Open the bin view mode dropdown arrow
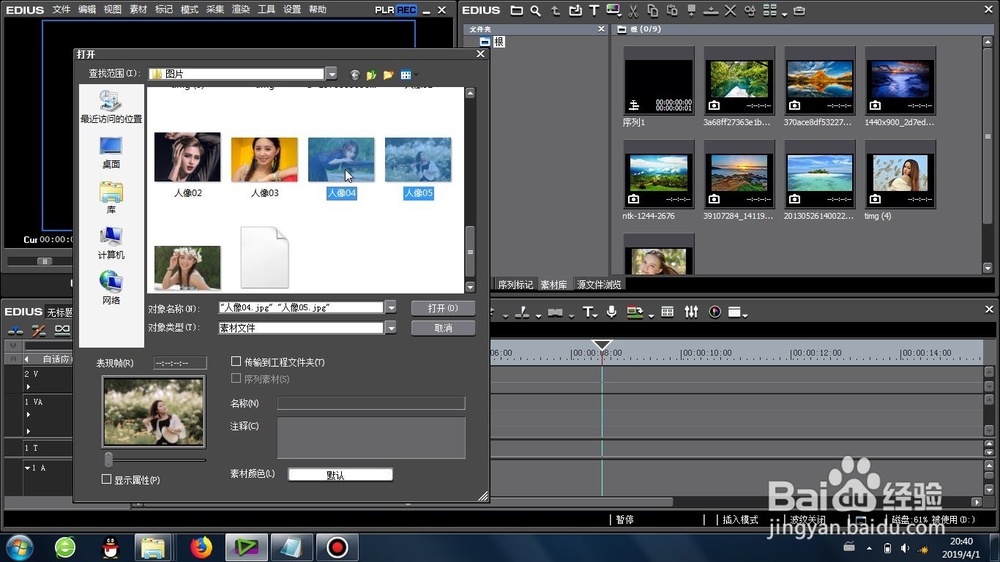1000x562 pixels. click(784, 13)
